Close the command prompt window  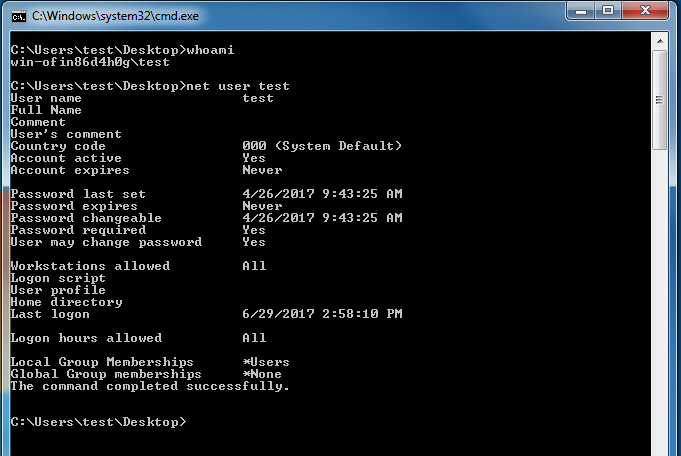646,12
